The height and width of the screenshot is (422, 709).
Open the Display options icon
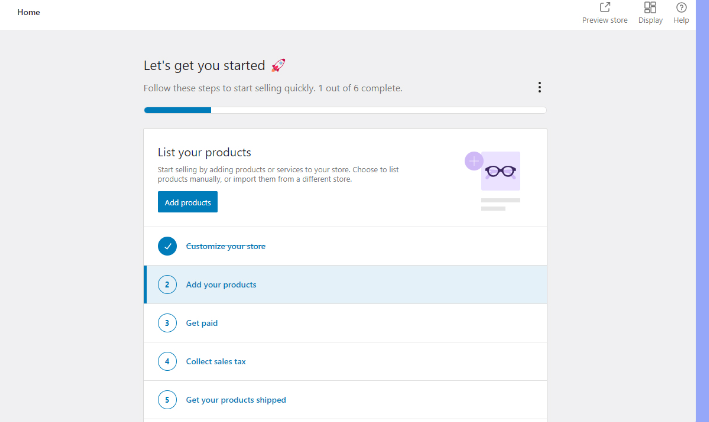point(650,7)
